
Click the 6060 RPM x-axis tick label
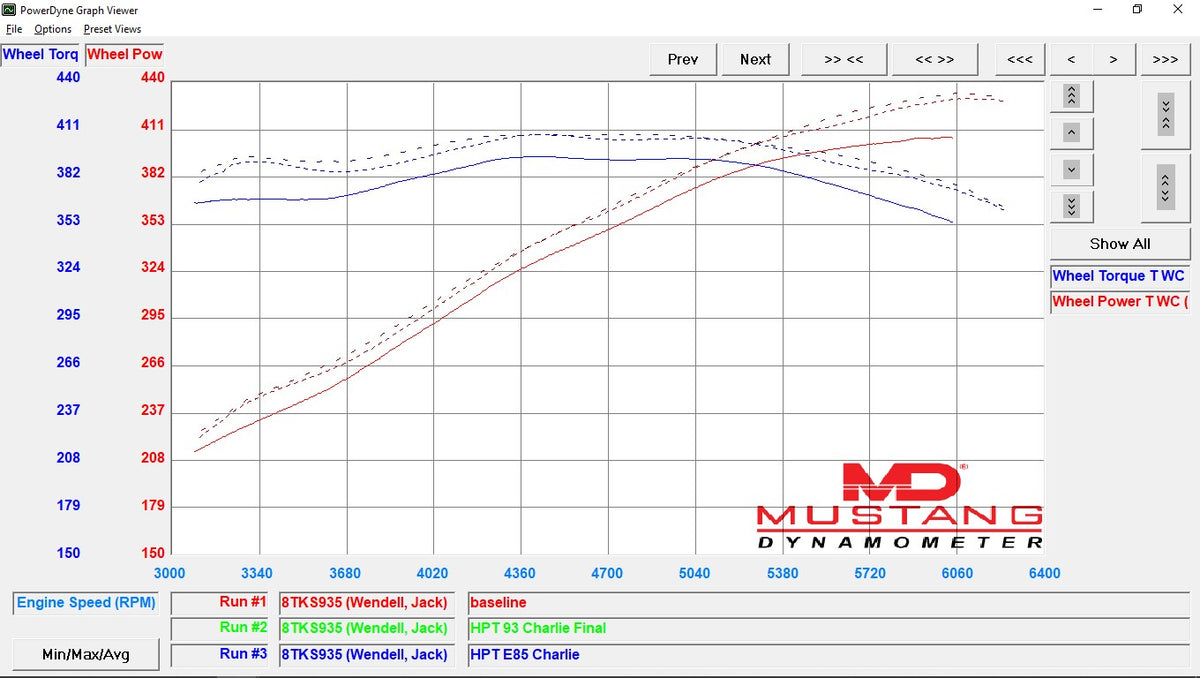pyautogui.click(x=957, y=573)
